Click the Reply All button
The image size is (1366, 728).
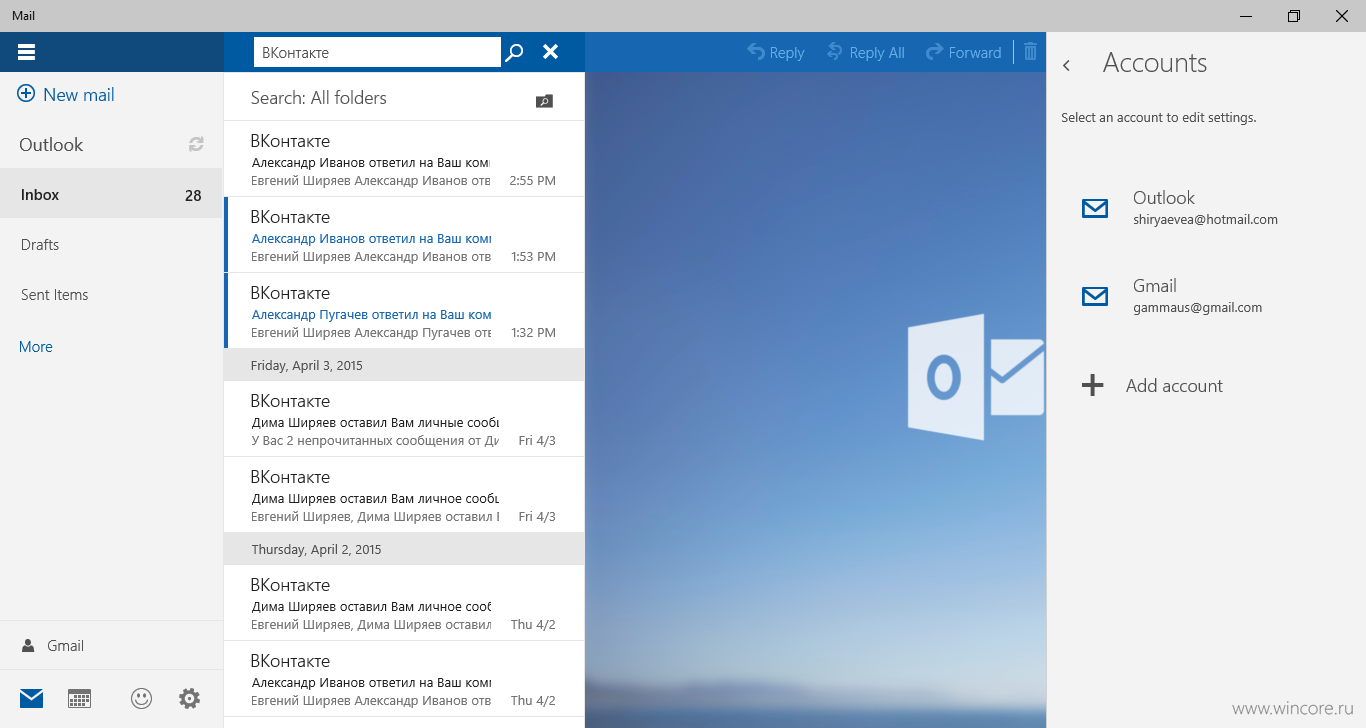865,52
